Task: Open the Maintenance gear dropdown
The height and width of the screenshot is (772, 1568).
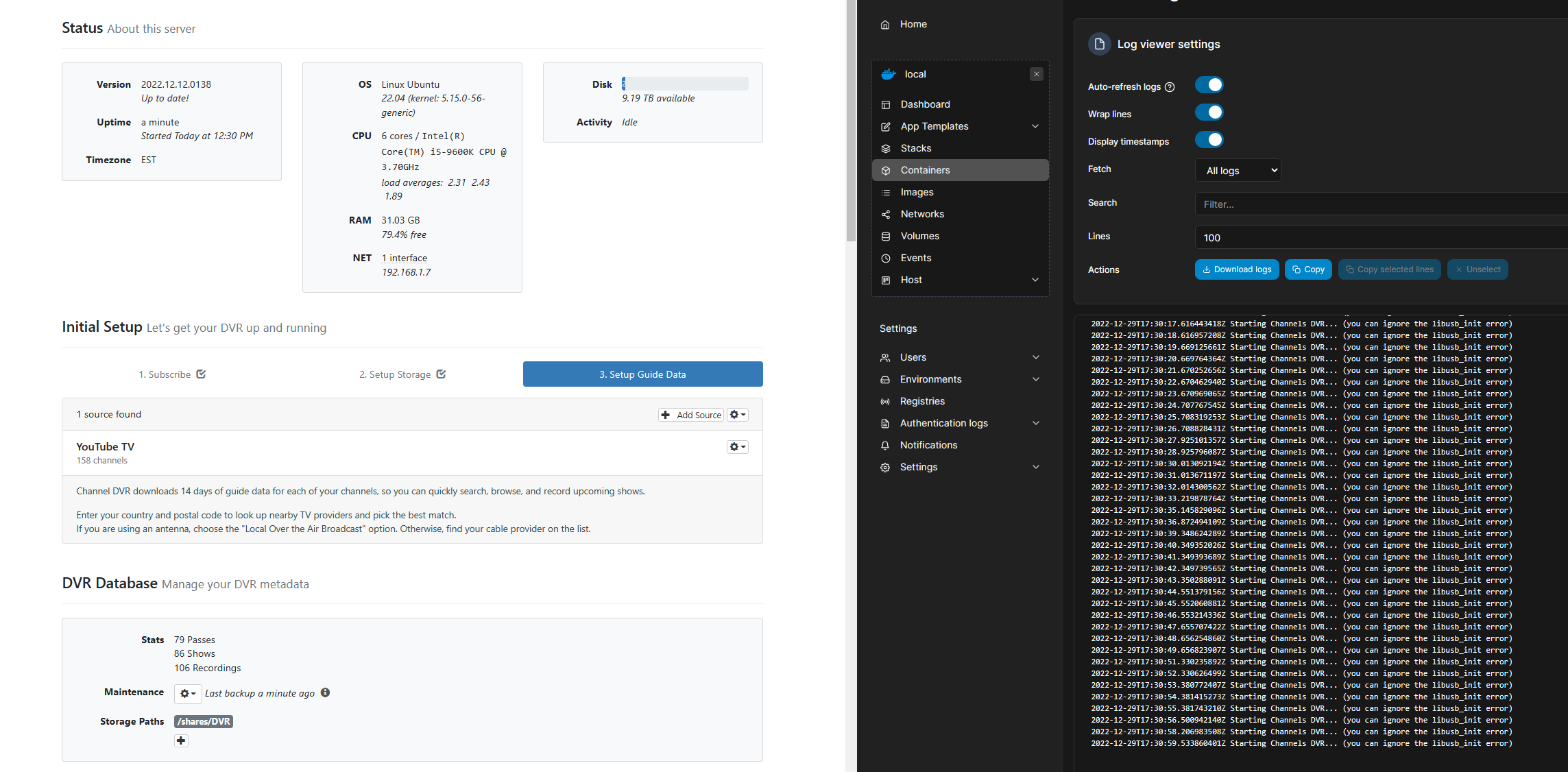Action: tap(187, 693)
